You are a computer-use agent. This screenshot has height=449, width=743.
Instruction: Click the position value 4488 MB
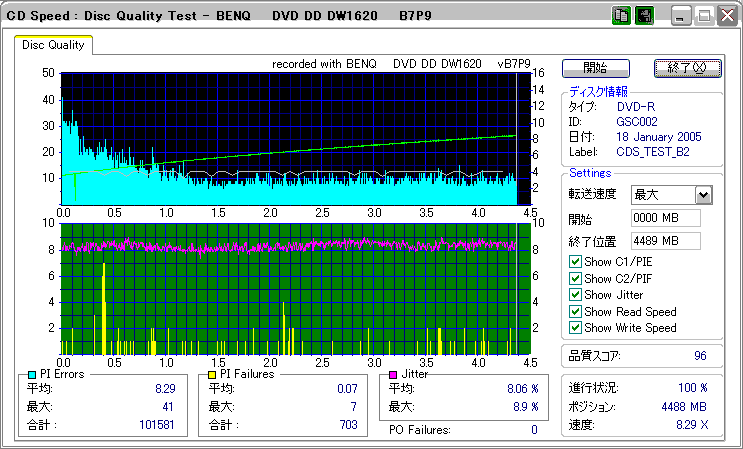click(x=684, y=406)
